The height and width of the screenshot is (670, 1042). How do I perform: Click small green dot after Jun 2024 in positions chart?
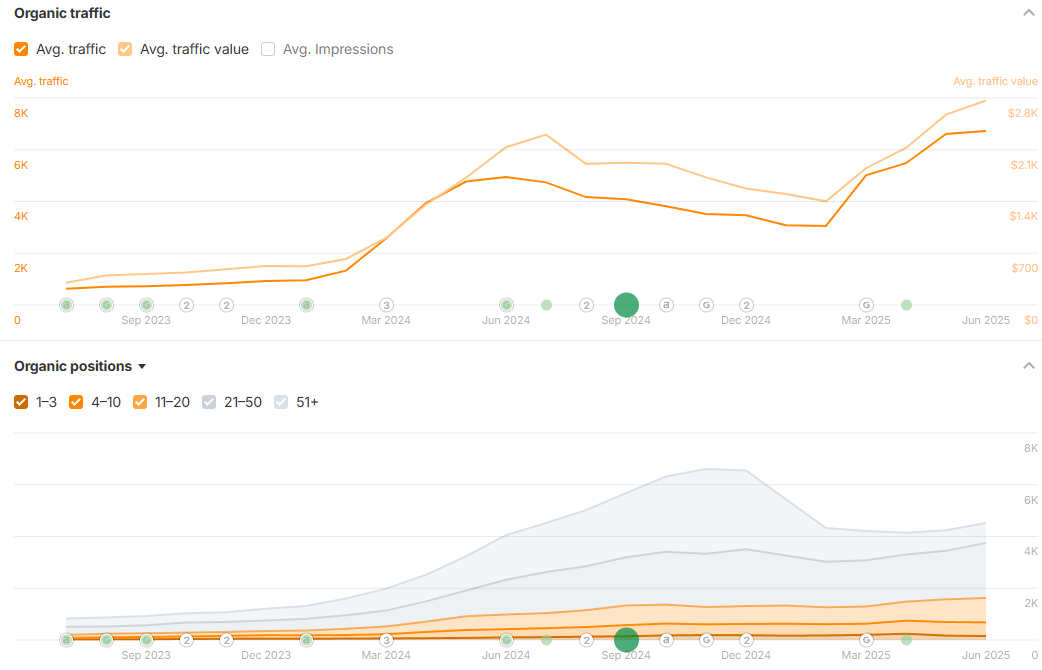(x=546, y=640)
